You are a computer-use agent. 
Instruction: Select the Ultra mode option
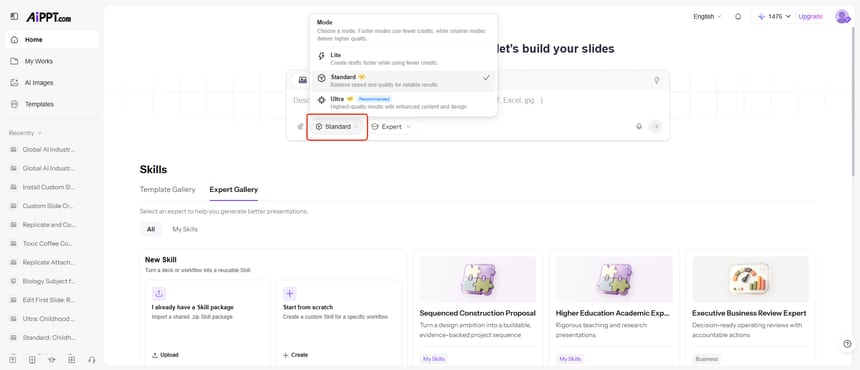403,103
